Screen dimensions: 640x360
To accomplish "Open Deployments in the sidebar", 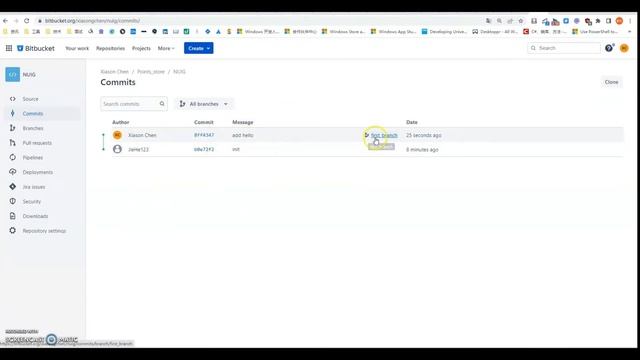I will pyautogui.click(x=38, y=172).
